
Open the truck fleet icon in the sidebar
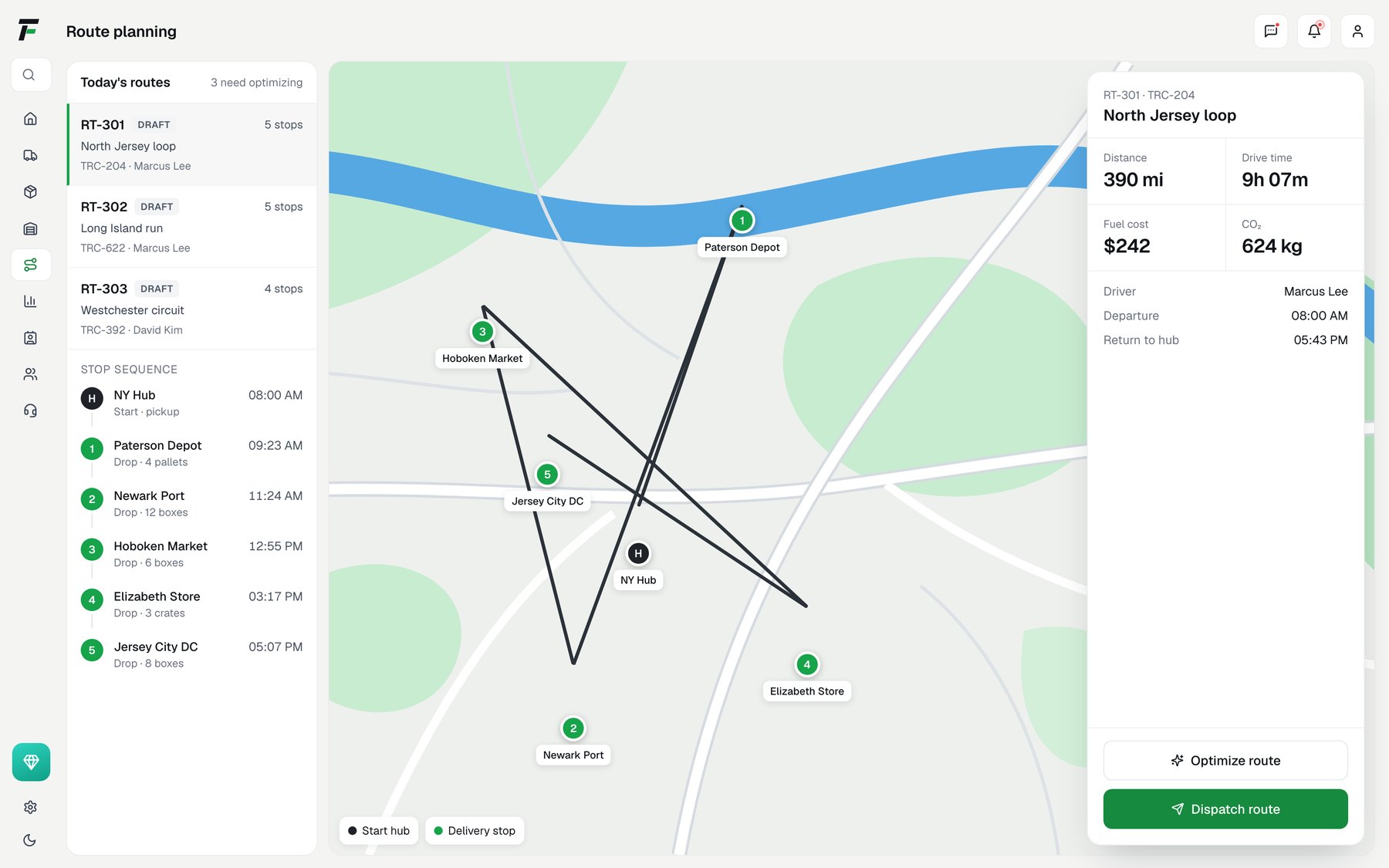click(x=31, y=155)
